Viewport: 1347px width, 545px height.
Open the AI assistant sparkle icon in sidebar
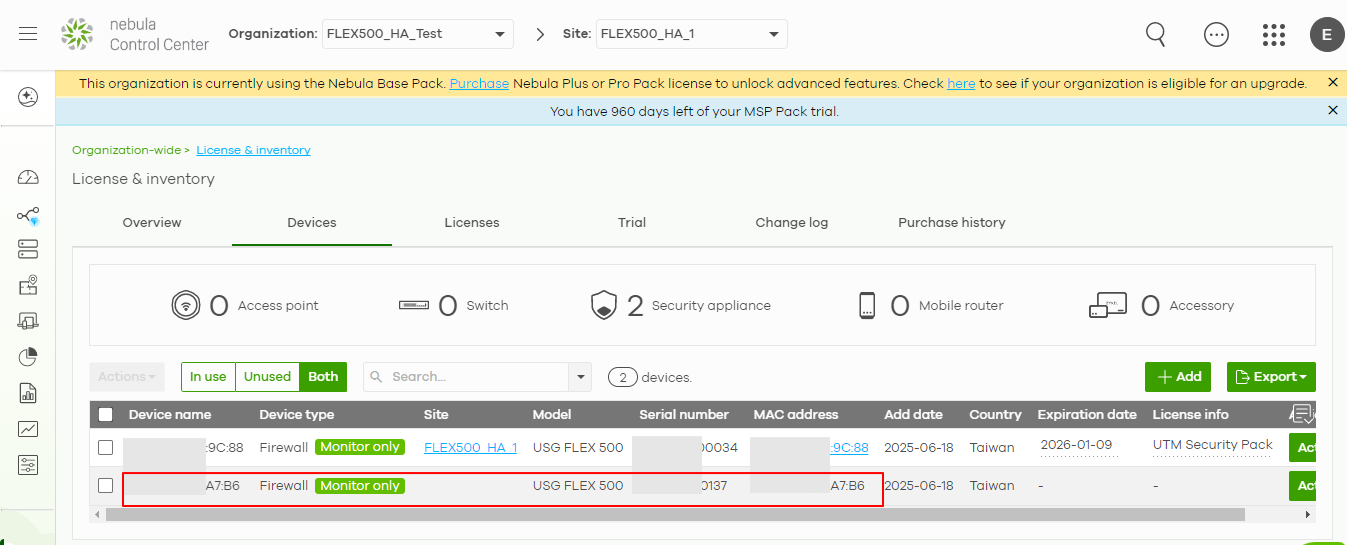coord(28,97)
